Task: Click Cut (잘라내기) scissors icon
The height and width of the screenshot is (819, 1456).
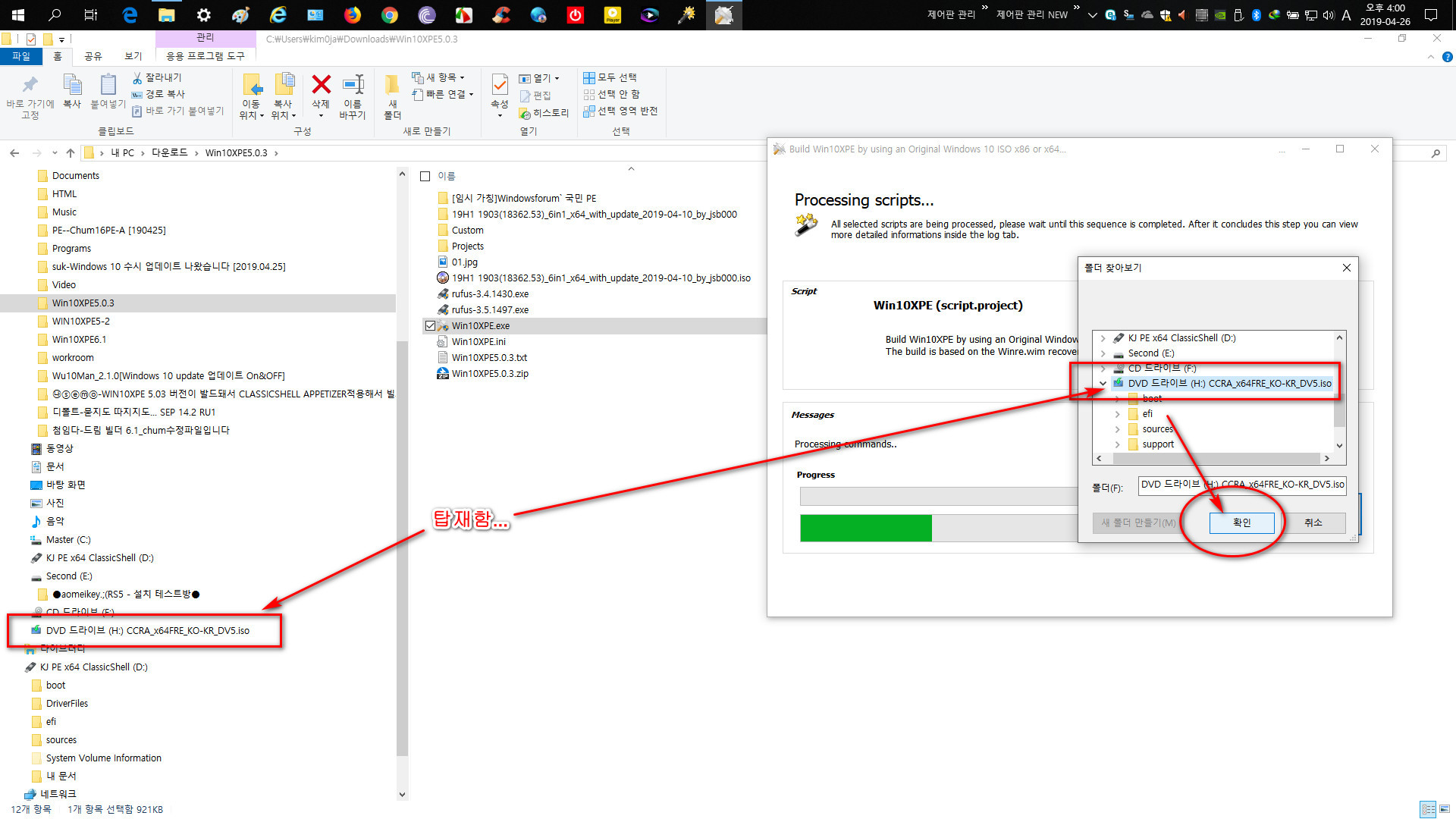Action: pyautogui.click(x=137, y=77)
